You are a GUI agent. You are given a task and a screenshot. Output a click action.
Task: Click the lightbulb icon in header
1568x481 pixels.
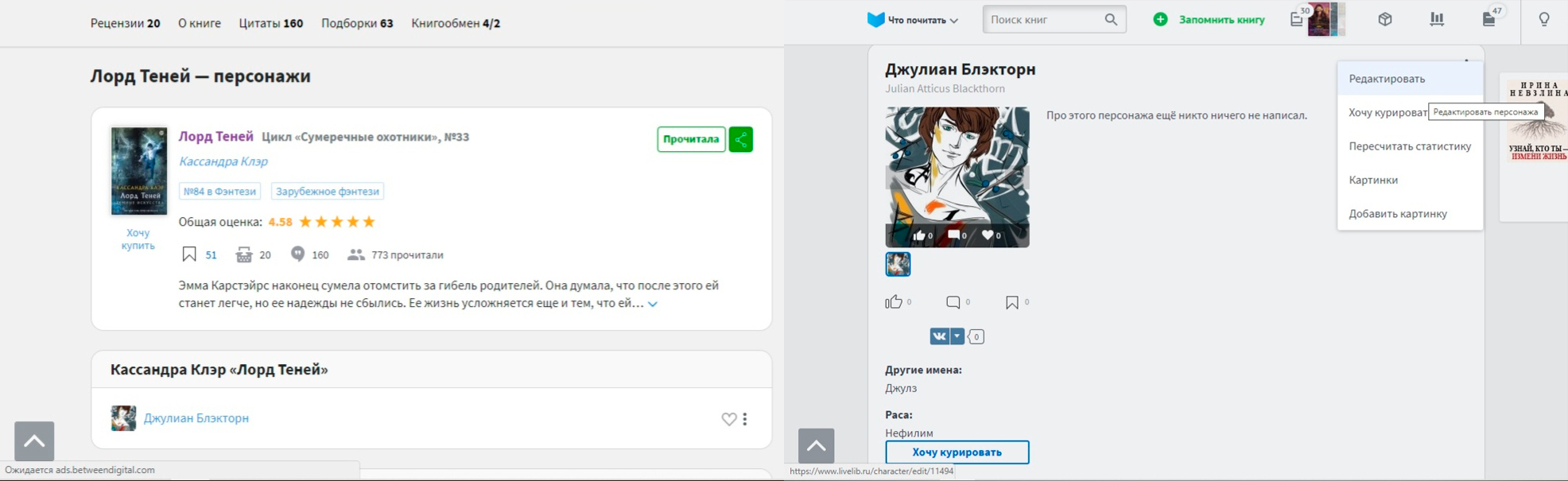[x=1544, y=19]
